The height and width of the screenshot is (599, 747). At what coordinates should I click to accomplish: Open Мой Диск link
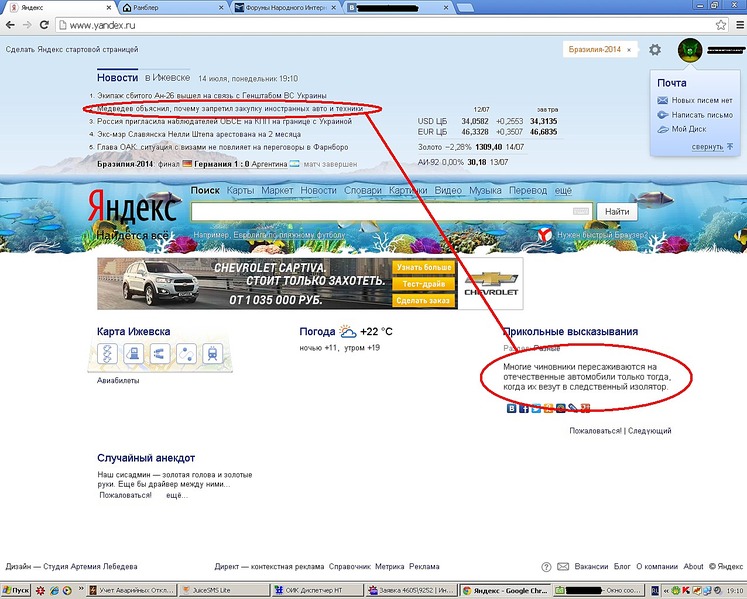click(x=688, y=129)
